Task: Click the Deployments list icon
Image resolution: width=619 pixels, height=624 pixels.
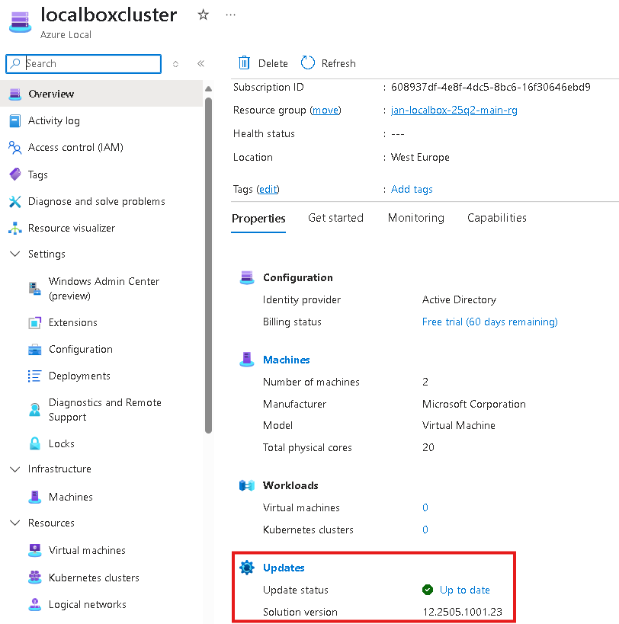Action: pyautogui.click(x=35, y=376)
